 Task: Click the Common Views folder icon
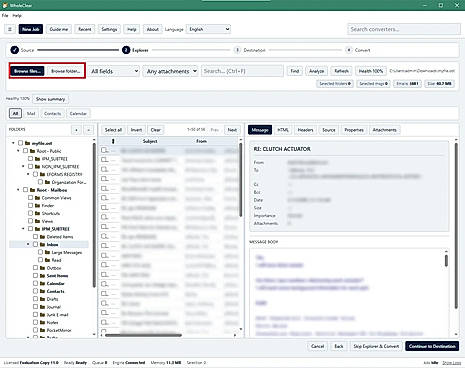point(38,198)
